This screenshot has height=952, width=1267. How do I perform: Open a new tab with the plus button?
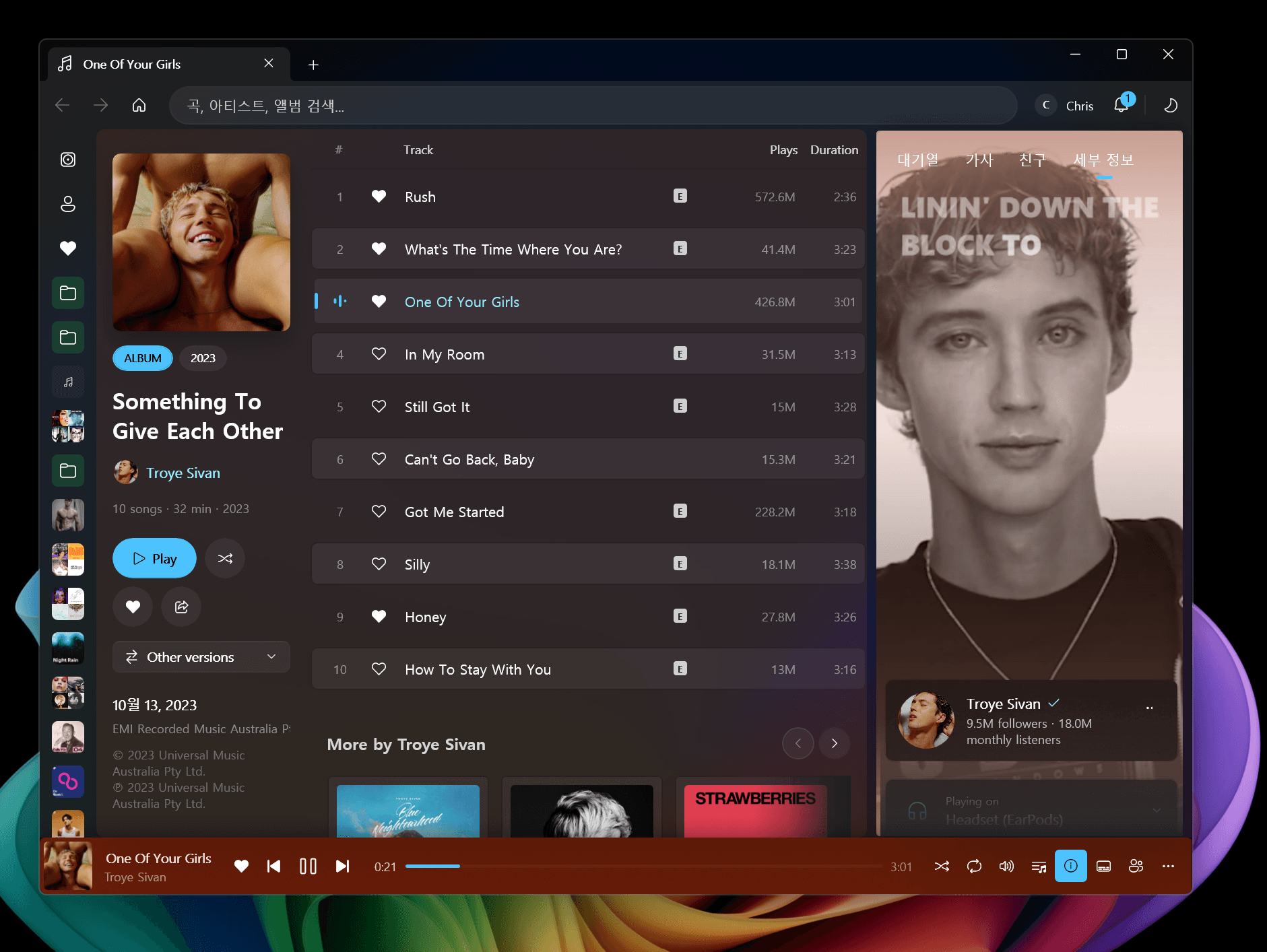click(313, 65)
